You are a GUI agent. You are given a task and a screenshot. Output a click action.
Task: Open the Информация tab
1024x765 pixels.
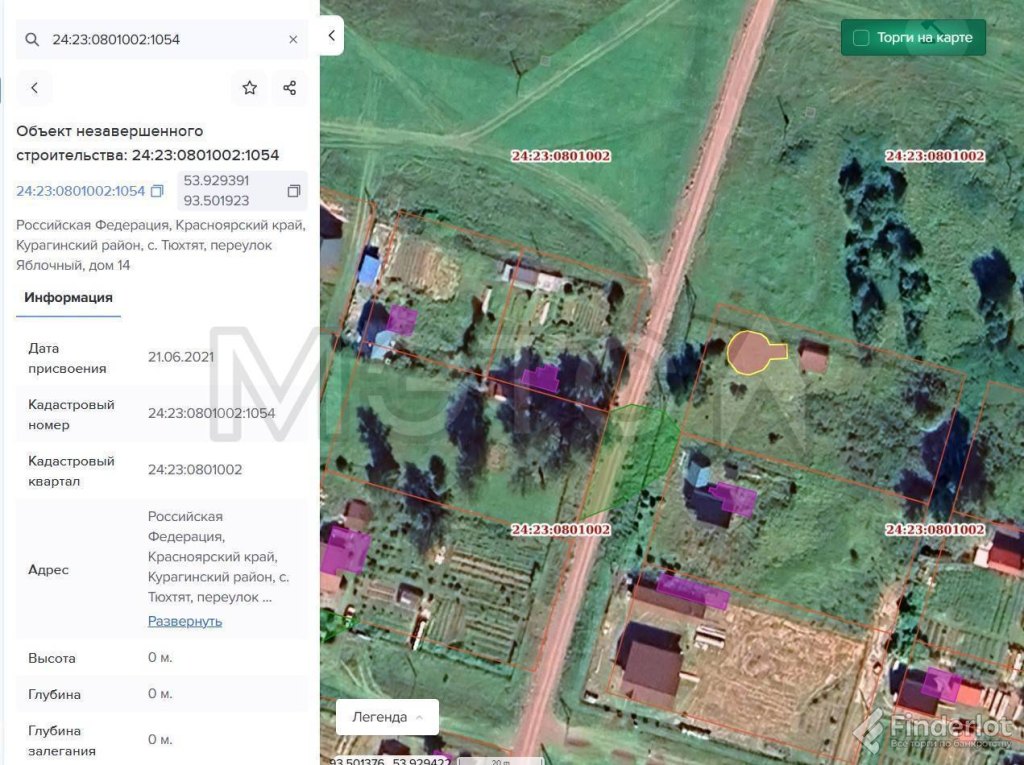tap(68, 298)
